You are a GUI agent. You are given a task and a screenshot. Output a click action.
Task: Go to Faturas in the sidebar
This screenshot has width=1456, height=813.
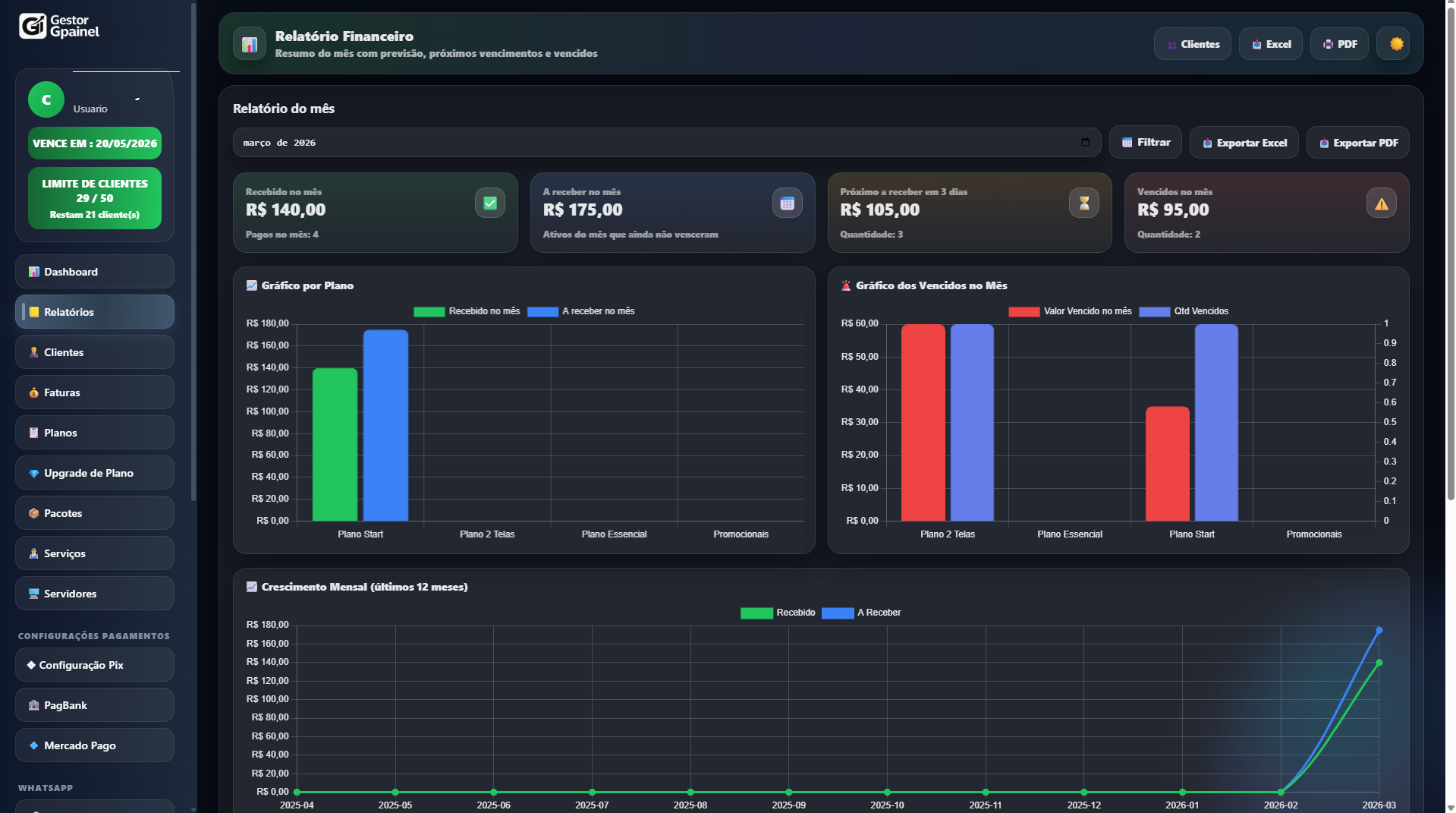click(x=95, y=392)
